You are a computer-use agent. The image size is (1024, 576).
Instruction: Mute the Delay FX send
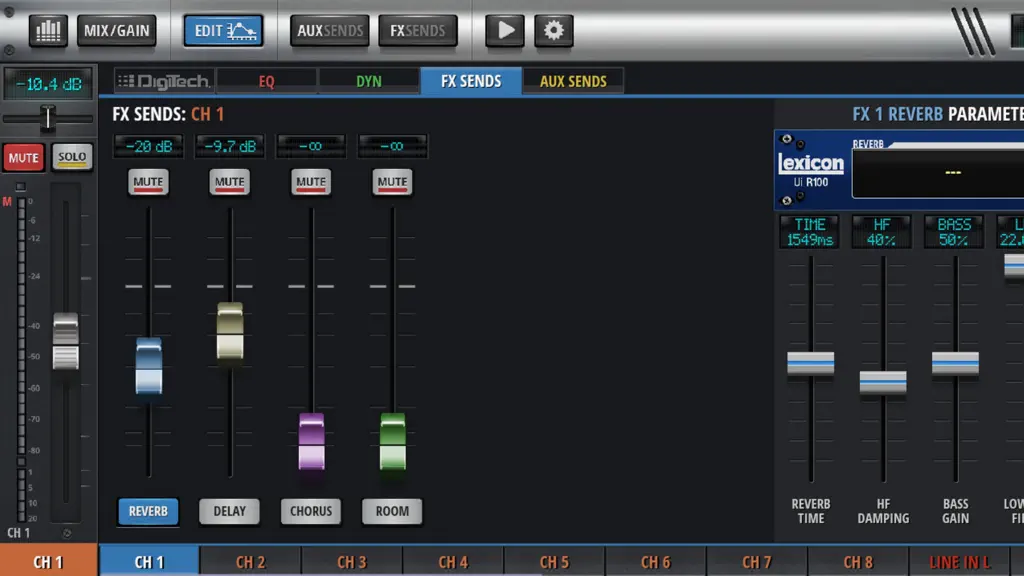point(229,182)
